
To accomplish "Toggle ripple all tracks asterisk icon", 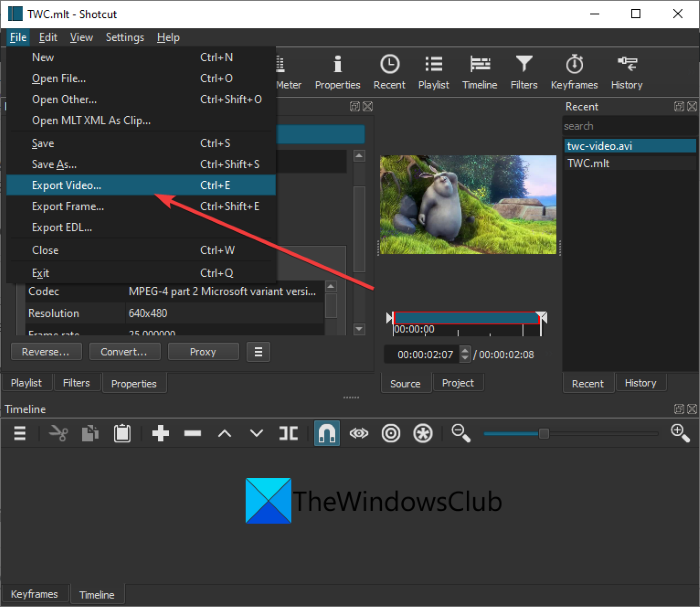I will coord(423,433).
